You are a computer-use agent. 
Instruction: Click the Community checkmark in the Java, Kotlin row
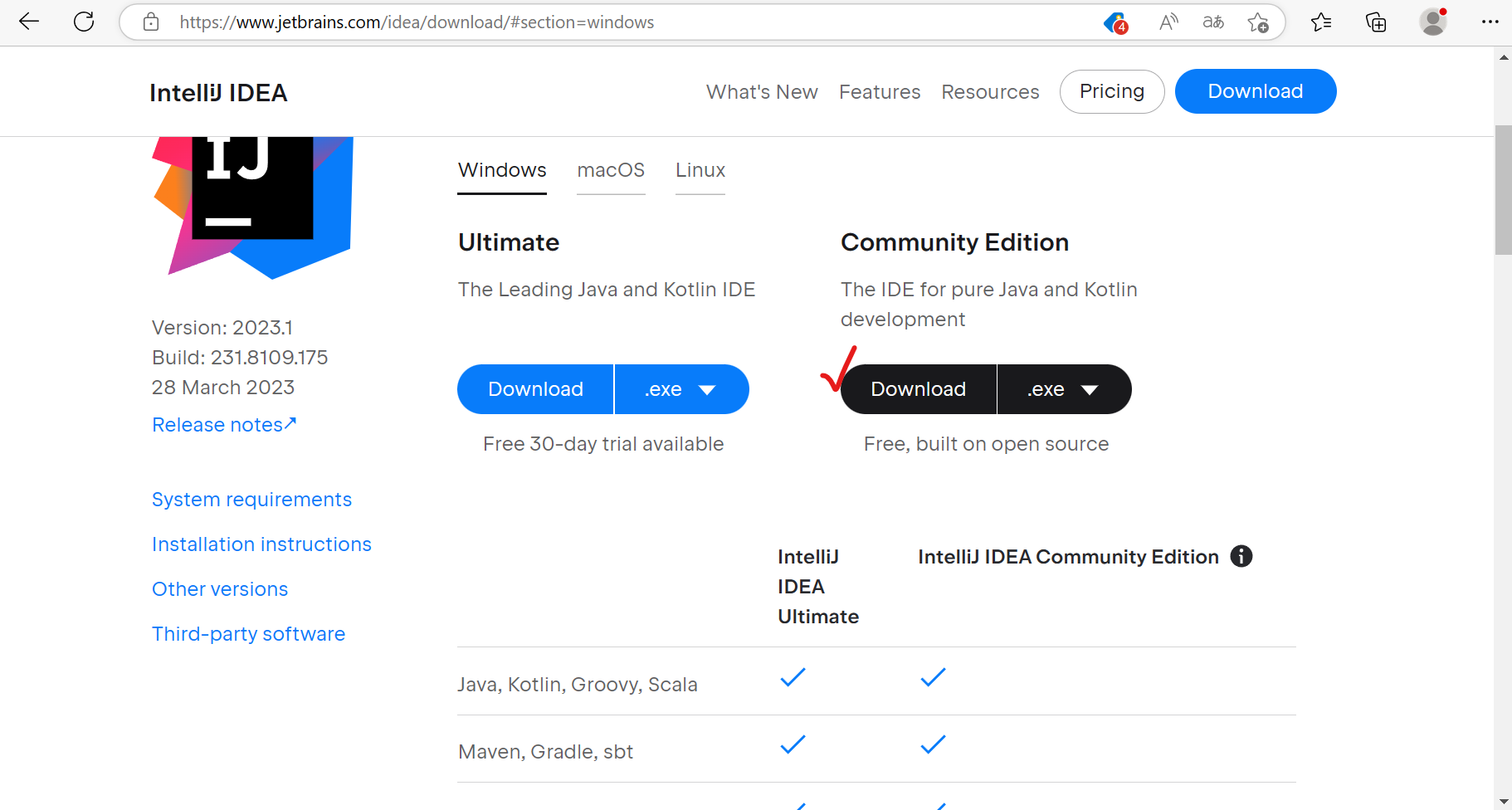point(933,677)
